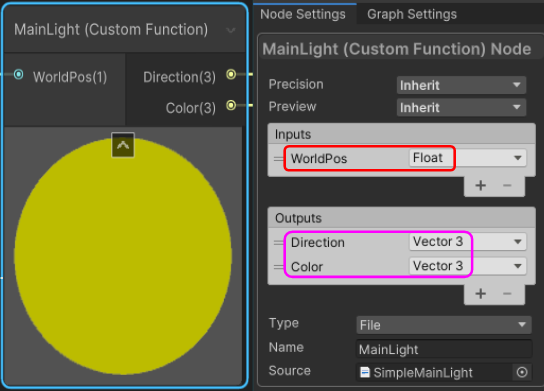Click the Outputs list header
This screenshot has width=544, height=391.
point(401,218)
